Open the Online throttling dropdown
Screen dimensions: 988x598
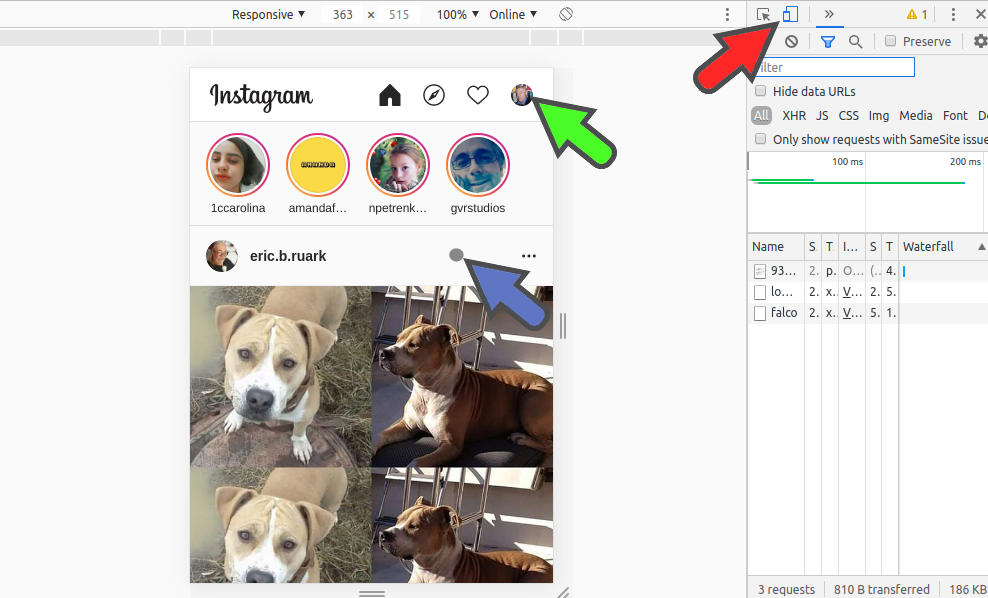[514, 14]
